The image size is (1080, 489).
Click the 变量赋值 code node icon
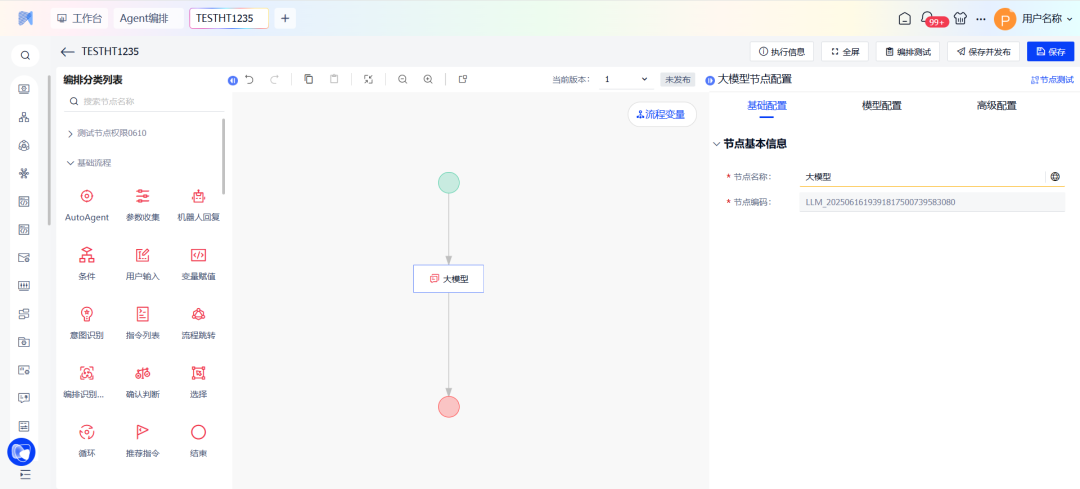(x=198, y=255)
